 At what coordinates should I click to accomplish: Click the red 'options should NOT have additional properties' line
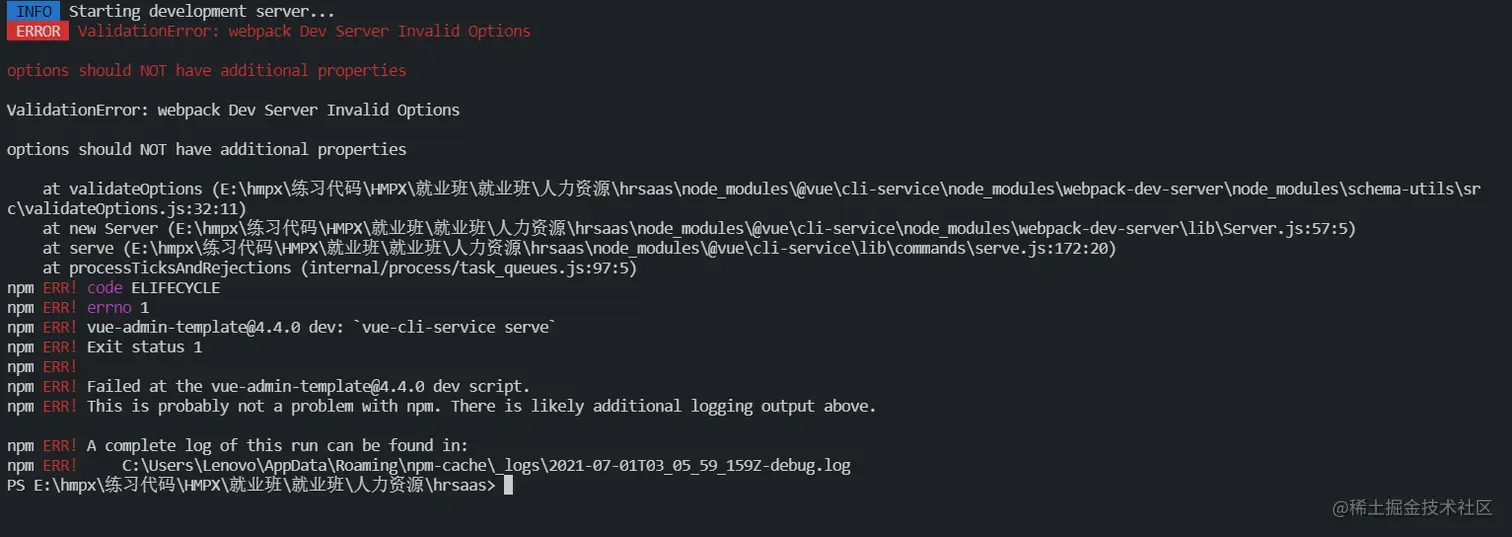point(207,70)
